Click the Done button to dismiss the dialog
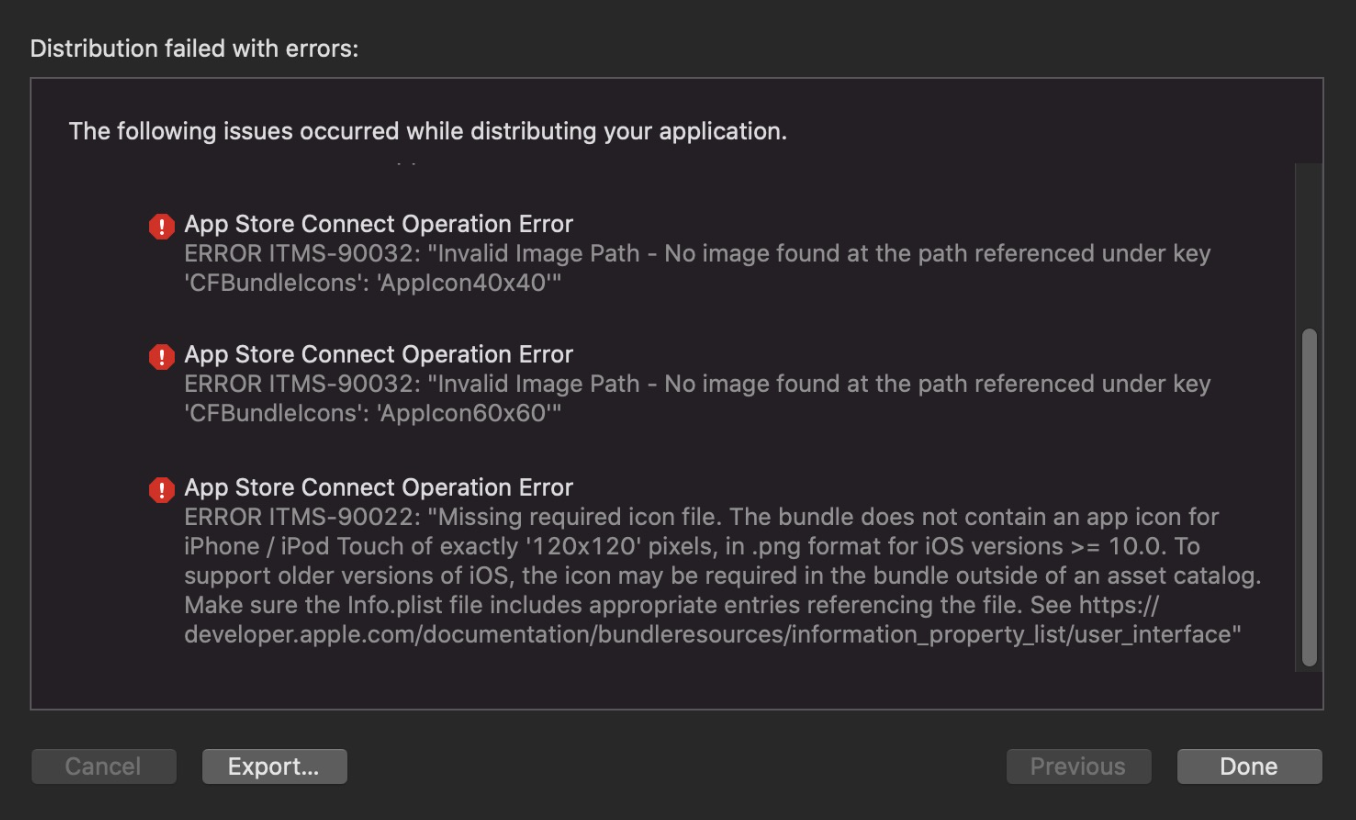 [1249, 766]
